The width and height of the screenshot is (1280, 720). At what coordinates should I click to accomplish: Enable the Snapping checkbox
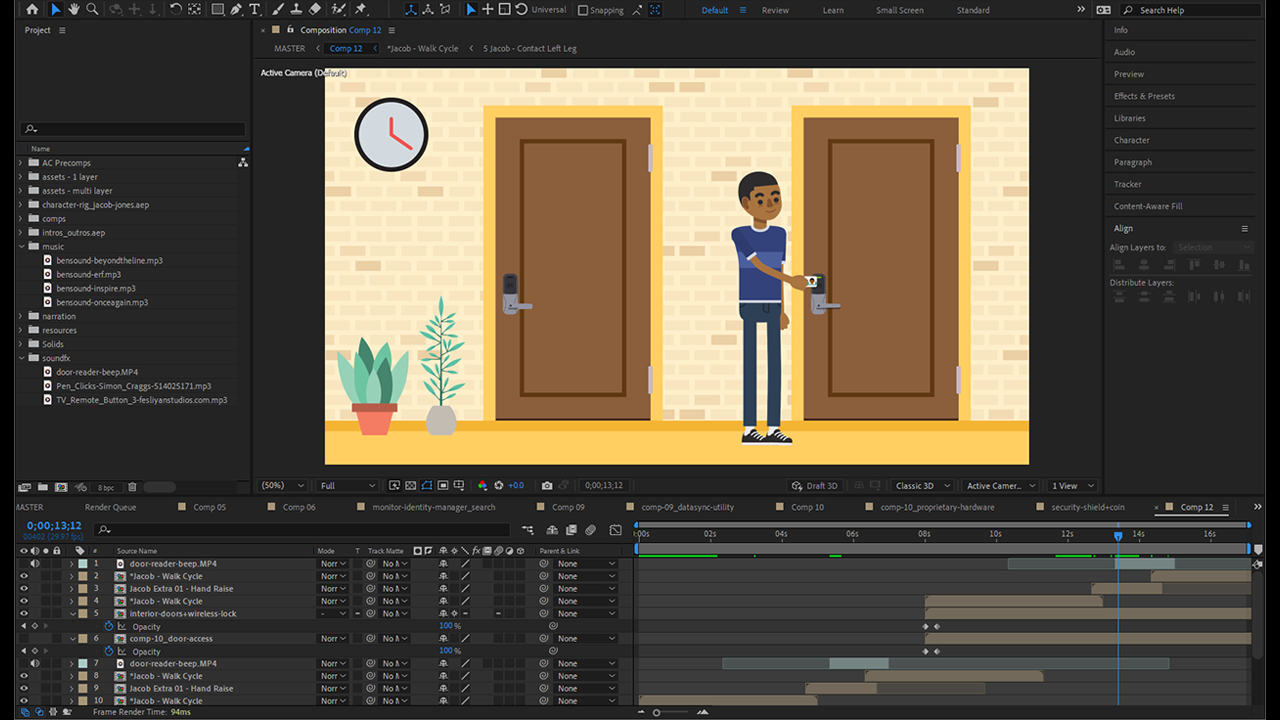pos(584,10)
